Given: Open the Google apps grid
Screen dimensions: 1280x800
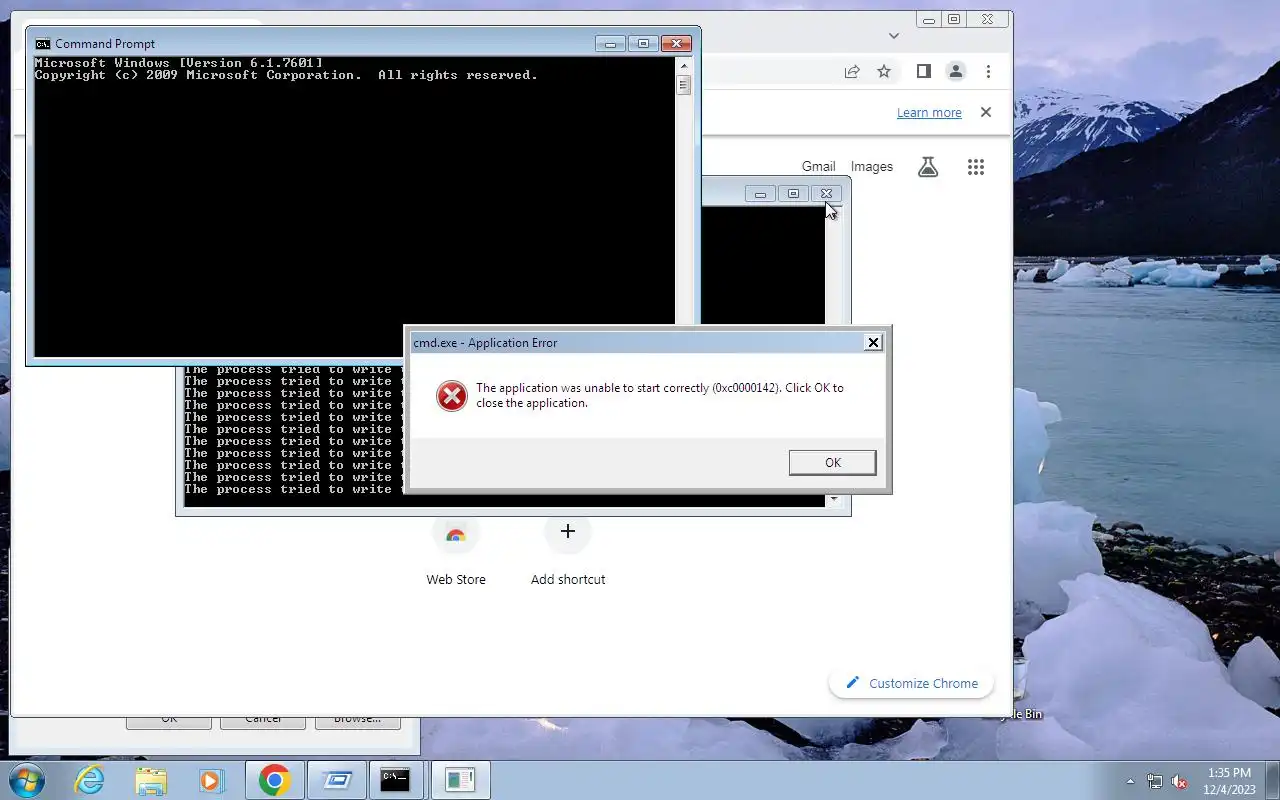Looking at the screenshot, I should [x=976, y=167].
